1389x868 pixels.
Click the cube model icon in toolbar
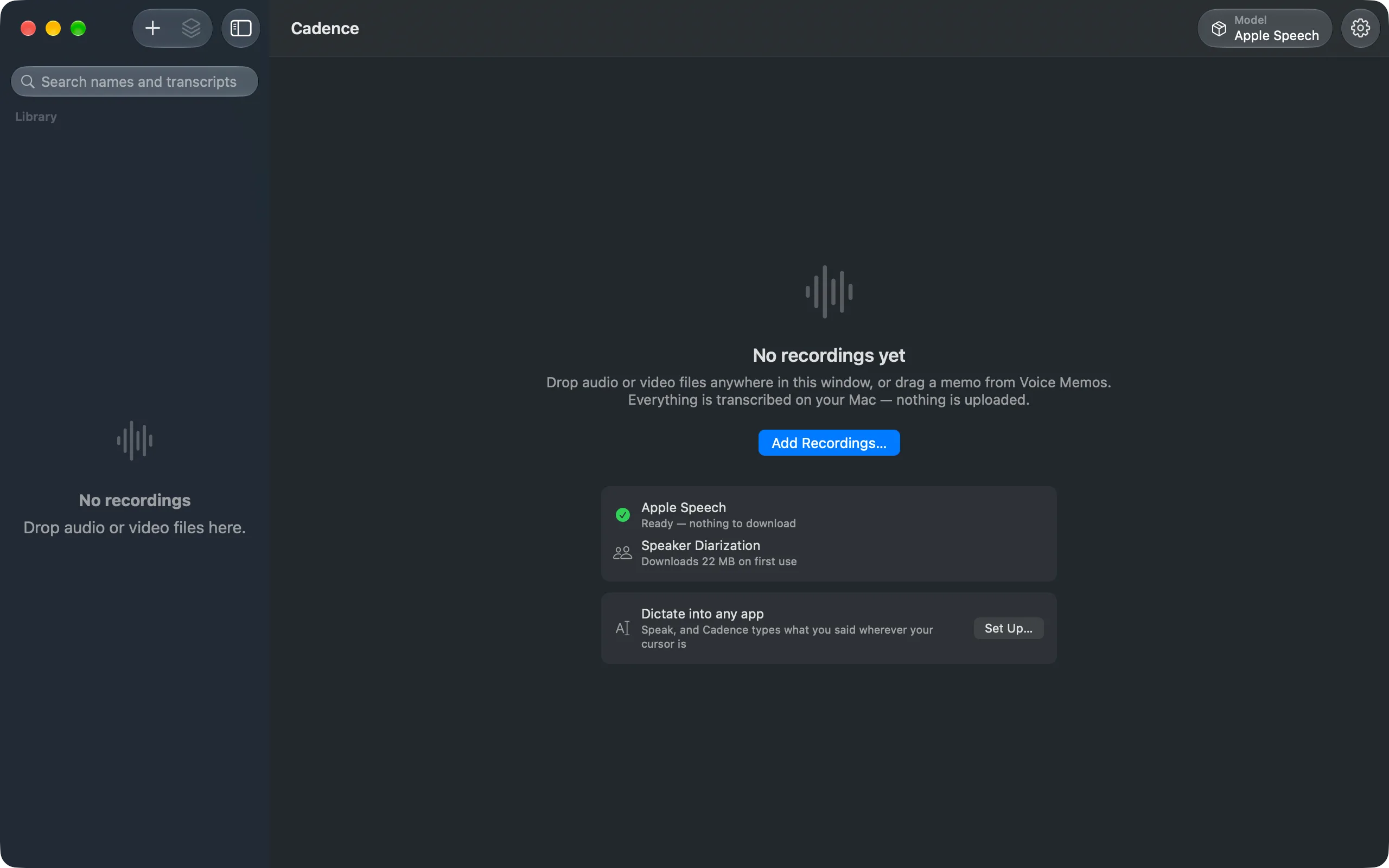coord(1219,28)
